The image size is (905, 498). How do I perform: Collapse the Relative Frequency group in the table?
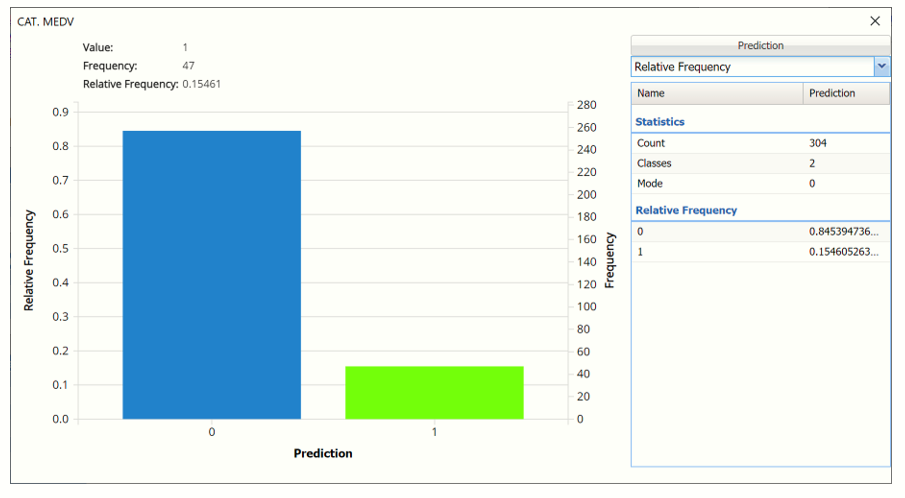pos(686,210)
